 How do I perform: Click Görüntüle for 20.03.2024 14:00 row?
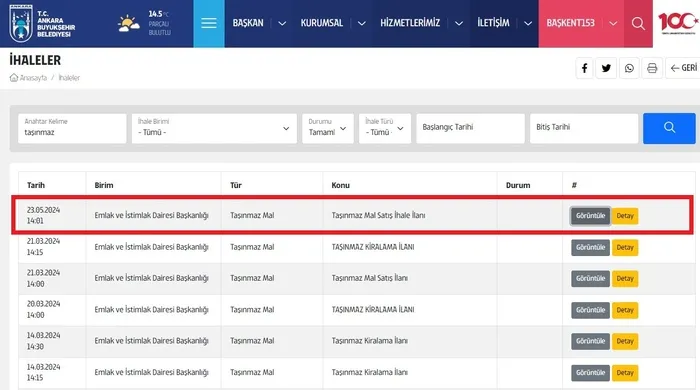tap(590, 310)
